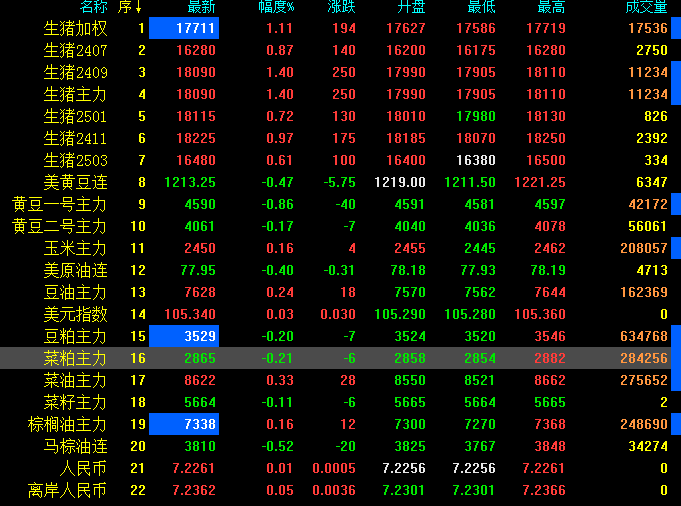Select the 菜籽主力 row name
Viewport: 681px width, 506px height.
click(76, 403)
